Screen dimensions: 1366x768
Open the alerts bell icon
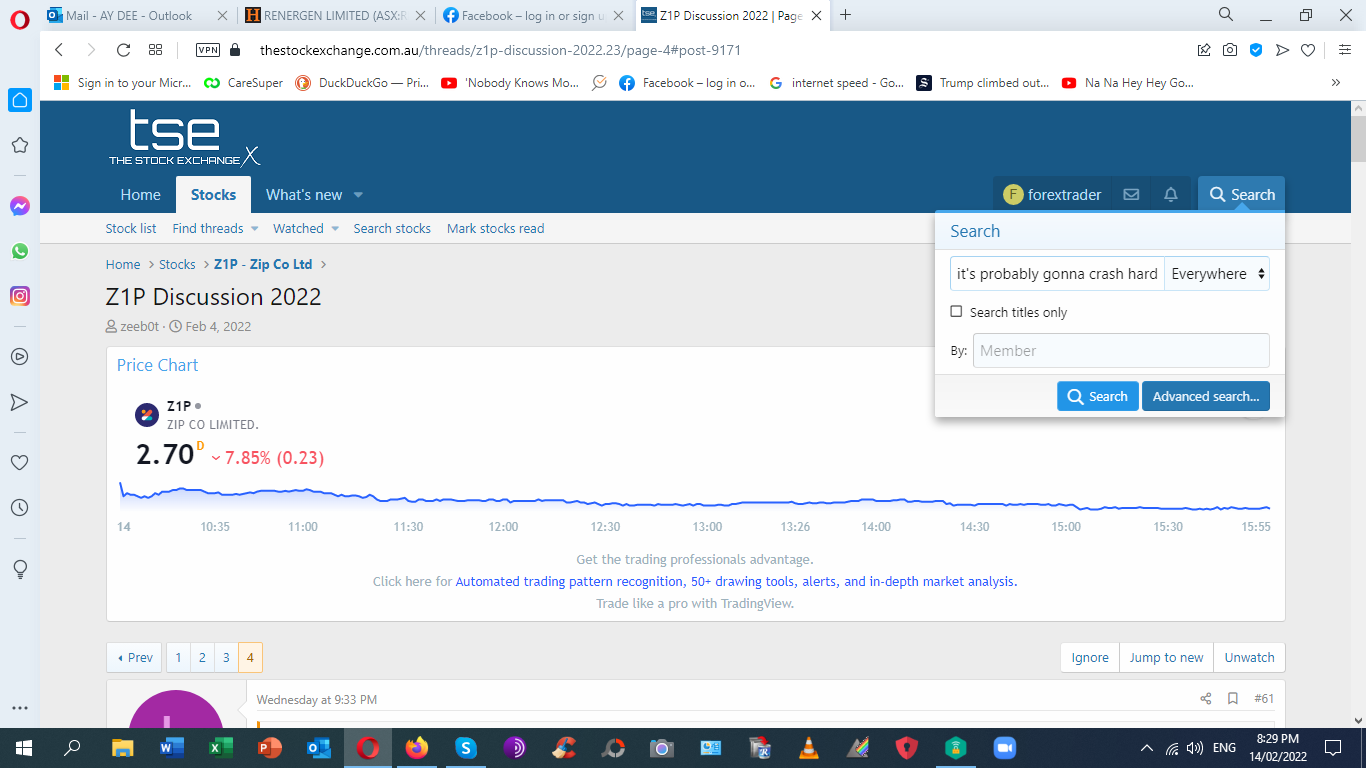pyautogui.click(x=1171, y=195)
